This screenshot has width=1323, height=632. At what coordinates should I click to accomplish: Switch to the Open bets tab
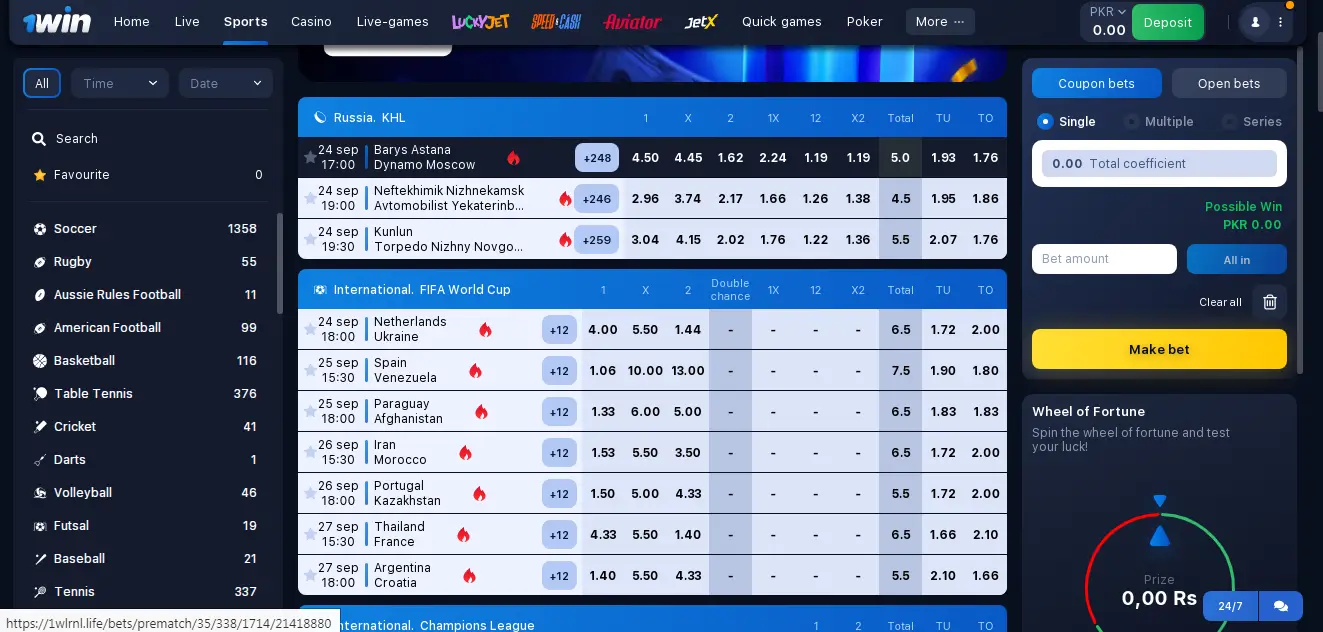click(x=1228, y=84)
